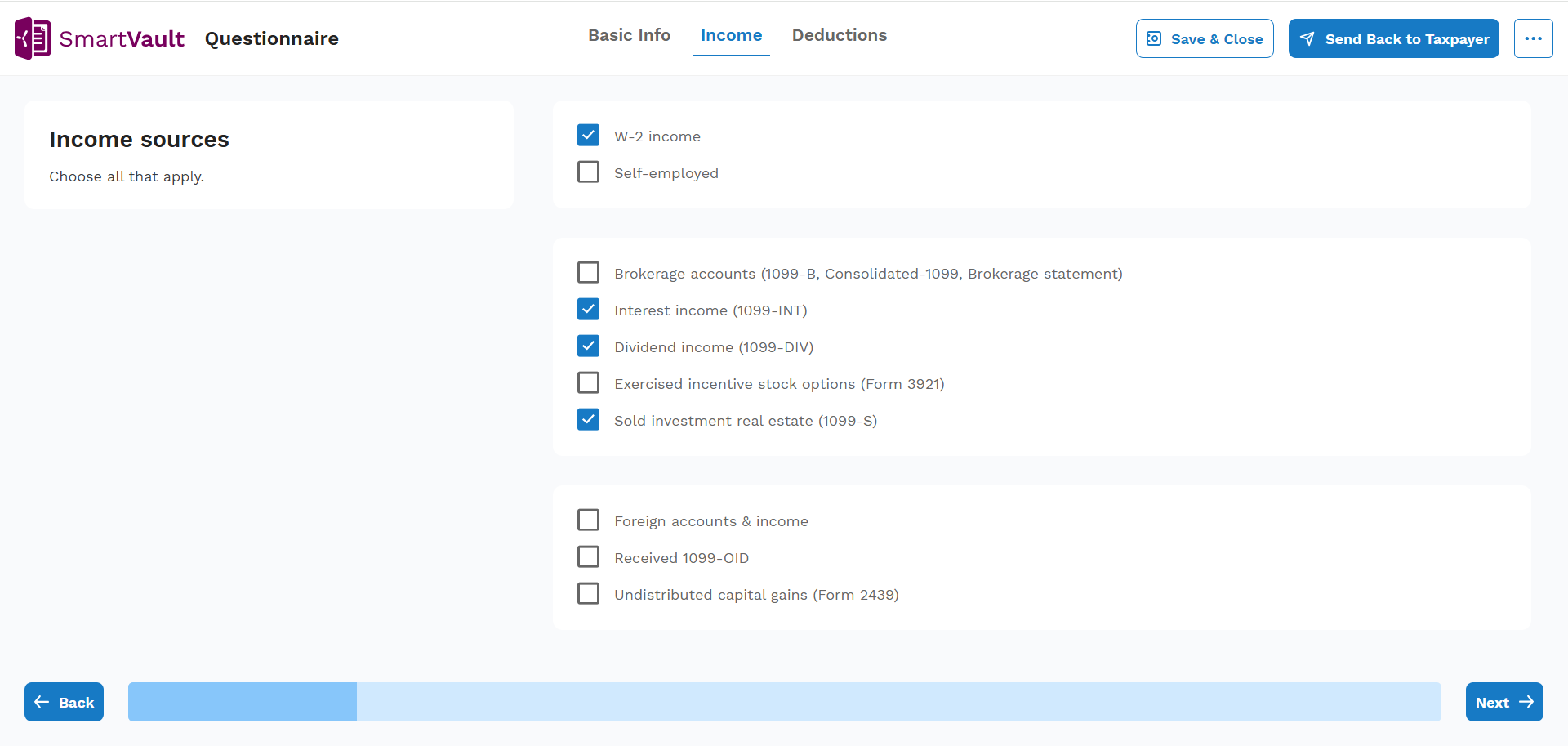The image size is (1568, 746).
Task: Check Exercised incentive stock options box
Action: pos(588,382)
